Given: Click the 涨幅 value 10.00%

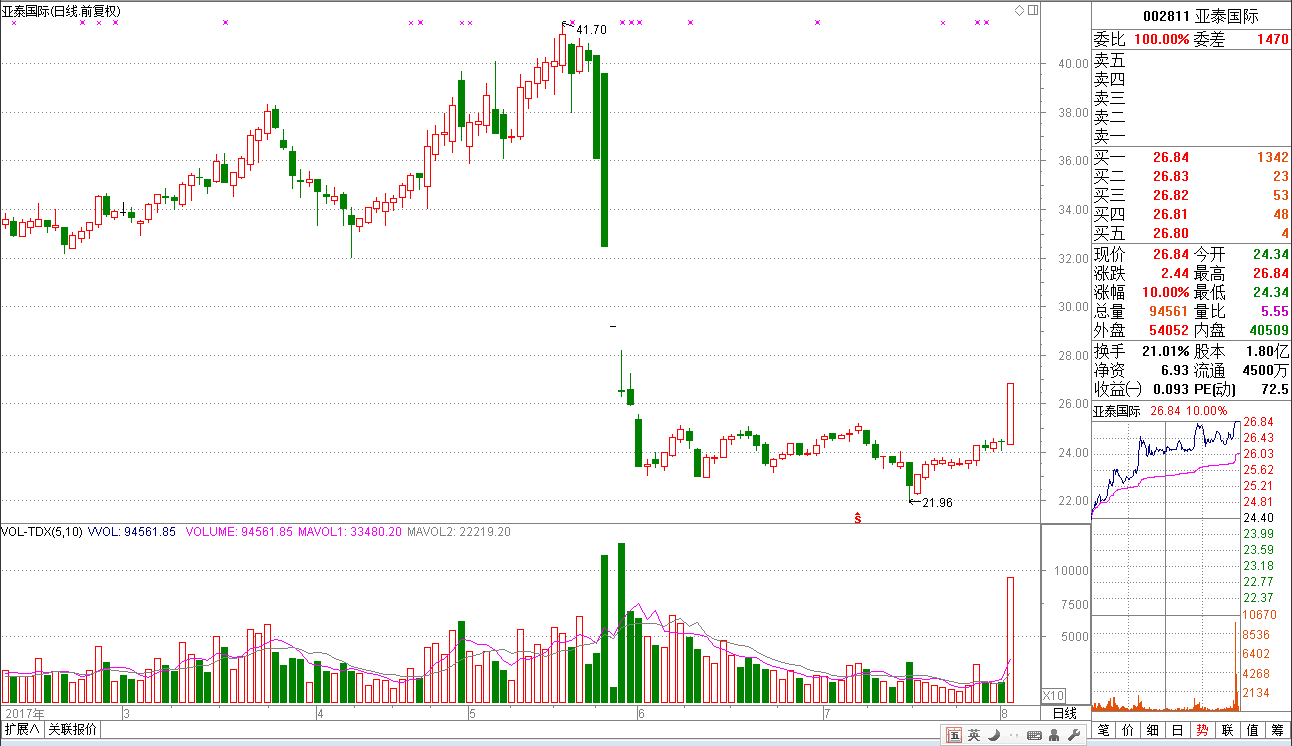Looking at the screenshot, I should 1164,293.
